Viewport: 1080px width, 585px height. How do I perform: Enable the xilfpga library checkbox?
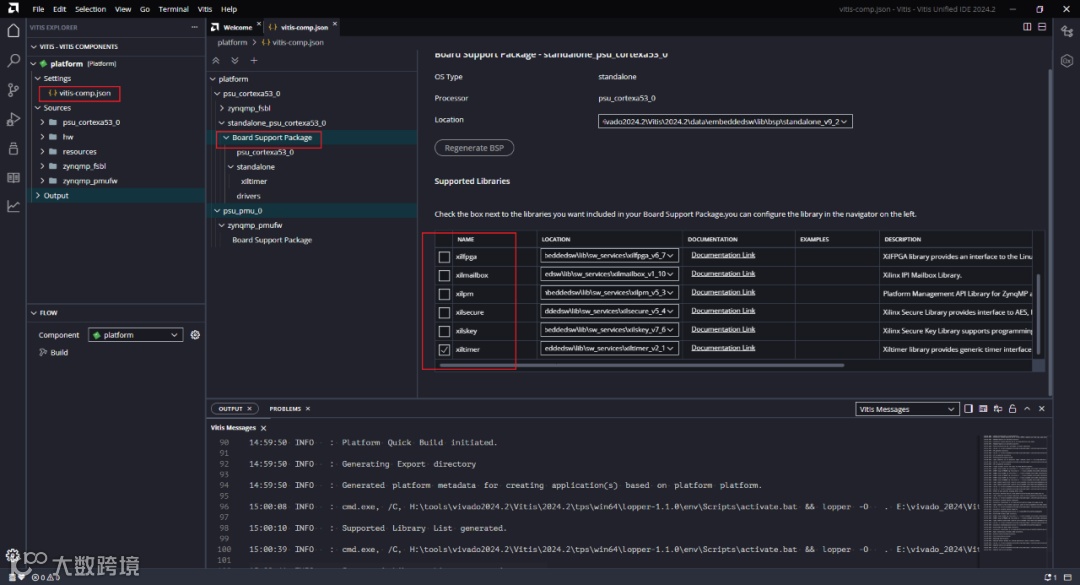click(444, 257)
